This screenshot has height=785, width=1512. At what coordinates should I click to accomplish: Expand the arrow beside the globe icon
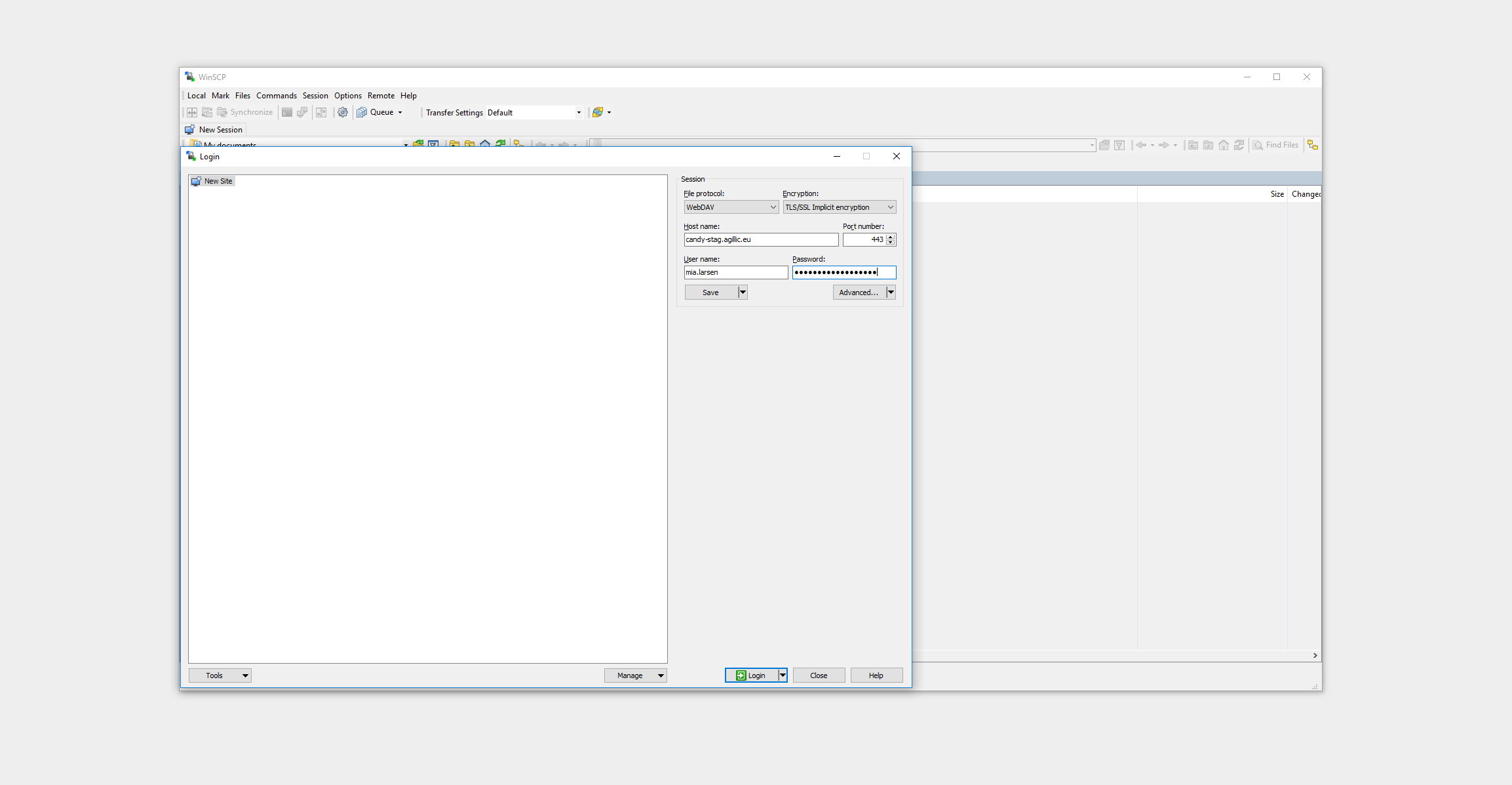(x=610, y=112)
